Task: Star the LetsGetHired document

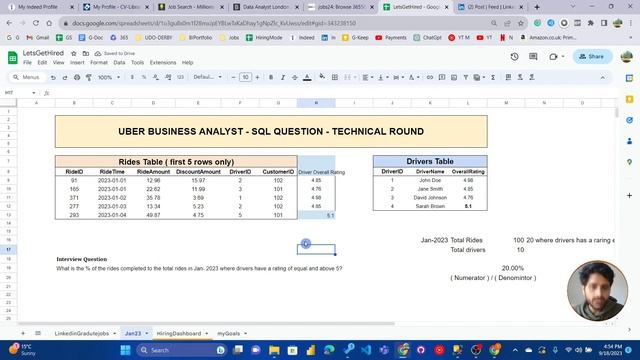Action: 73,53
